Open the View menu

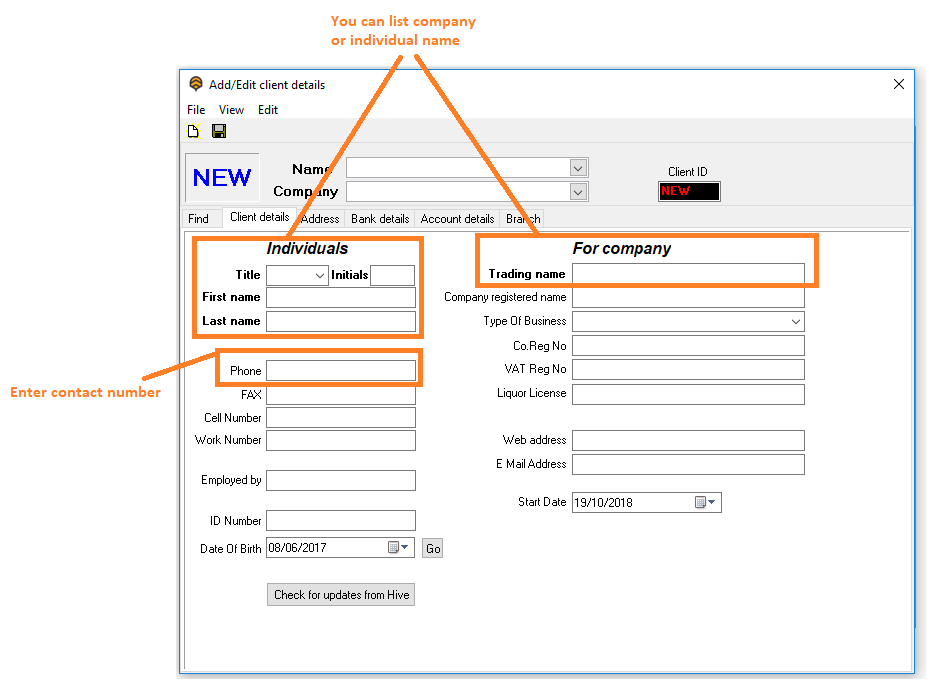(x=231, y=110)
